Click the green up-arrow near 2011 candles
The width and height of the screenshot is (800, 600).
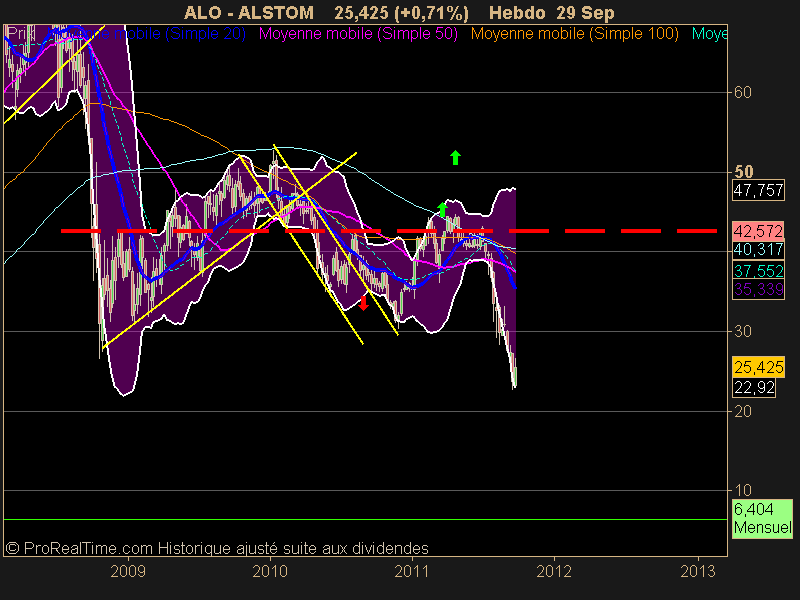pos(442,210)
